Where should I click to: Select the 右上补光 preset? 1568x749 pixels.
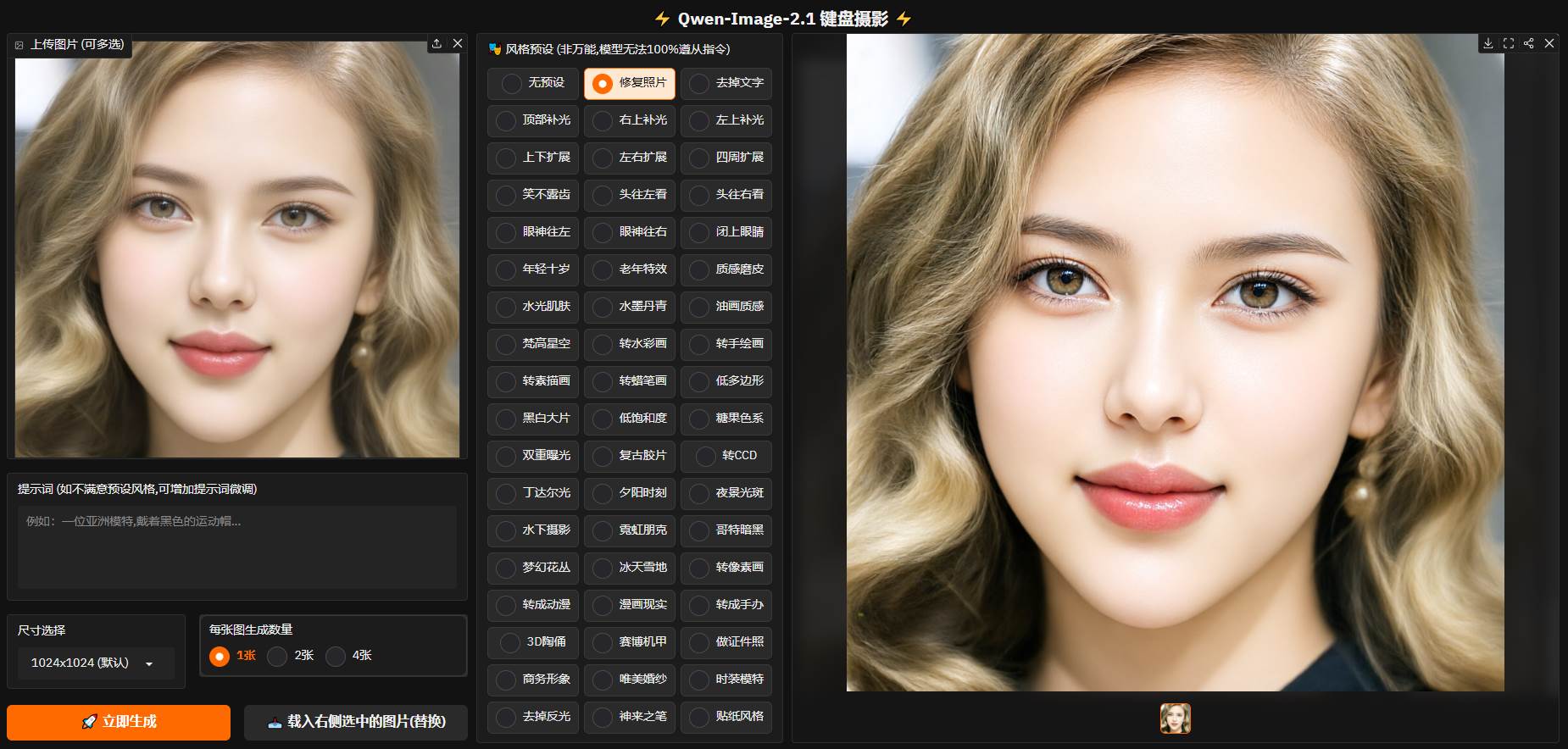(x=630, y=120)
